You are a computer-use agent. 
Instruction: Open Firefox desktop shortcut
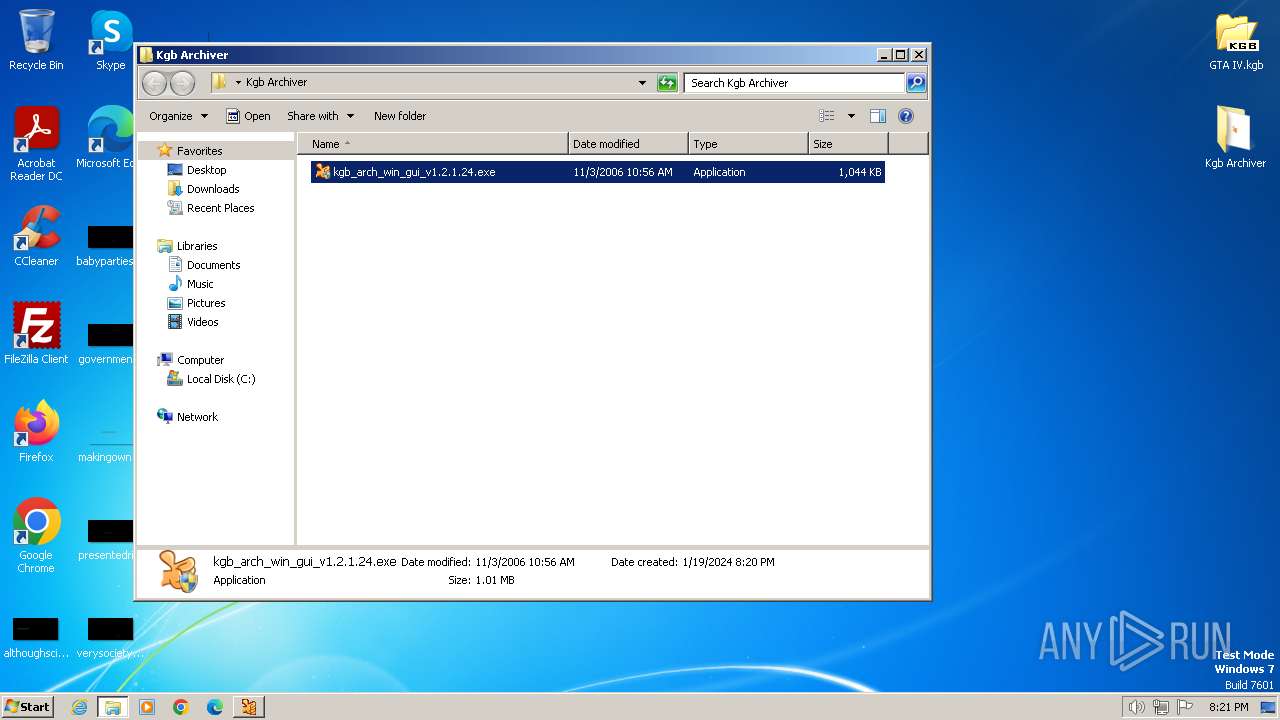pos(36,431)
